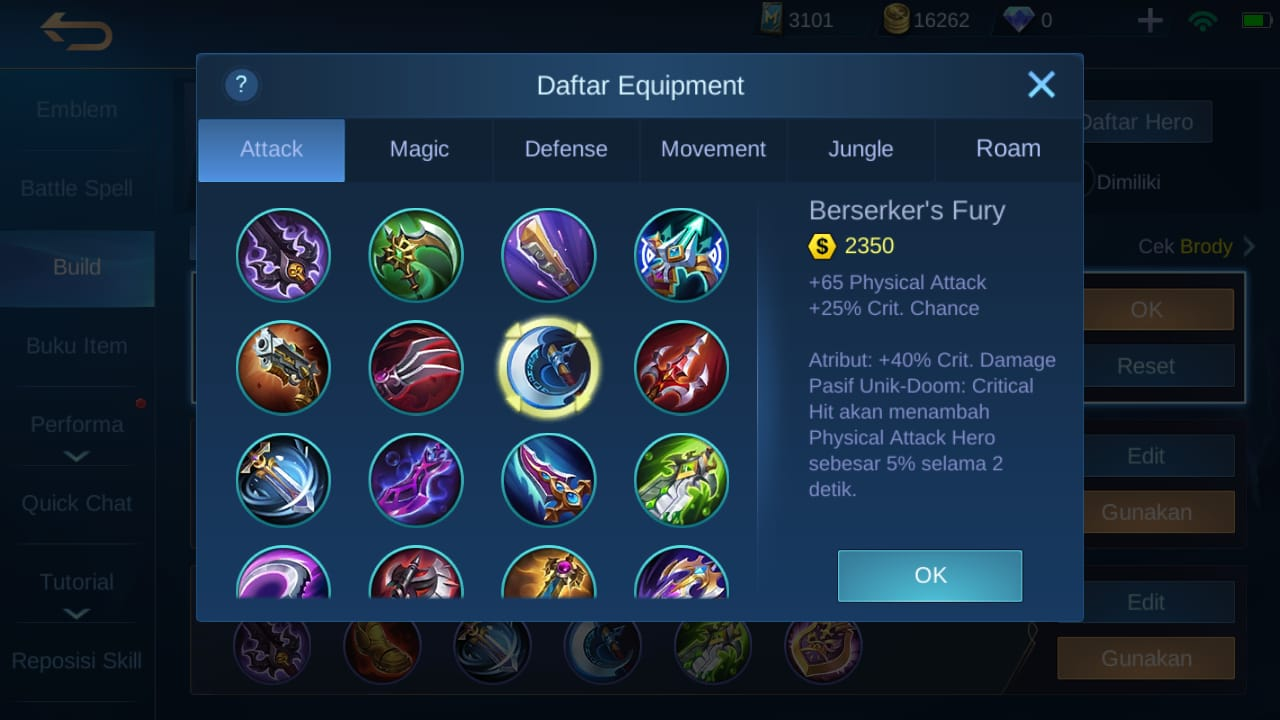
Task: Close the Daftar Equipment dialog
Action: click(x=1041, y=85)
